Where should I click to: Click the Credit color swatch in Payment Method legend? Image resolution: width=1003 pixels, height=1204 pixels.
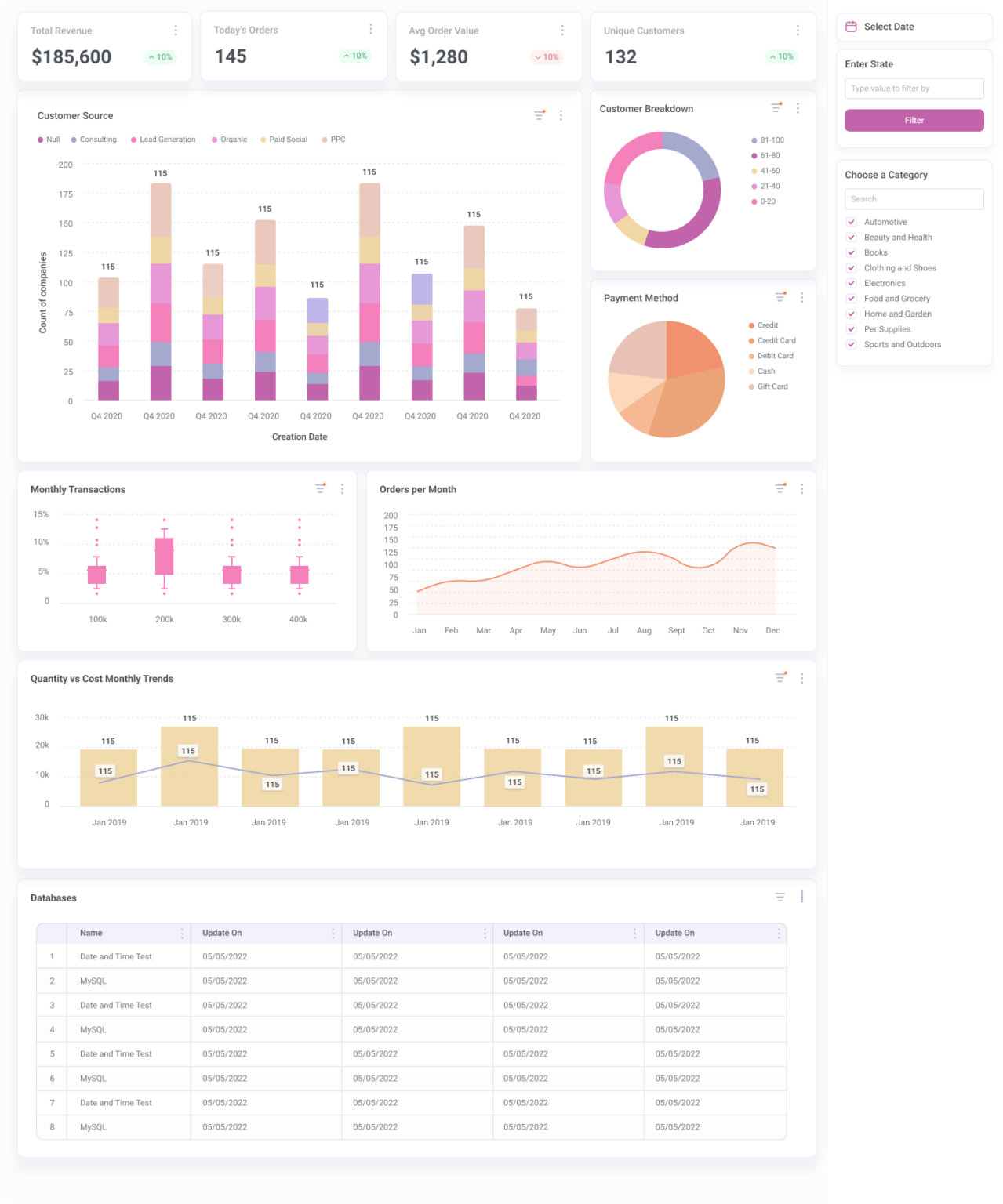pyautogui.click(x=750, y=325)
